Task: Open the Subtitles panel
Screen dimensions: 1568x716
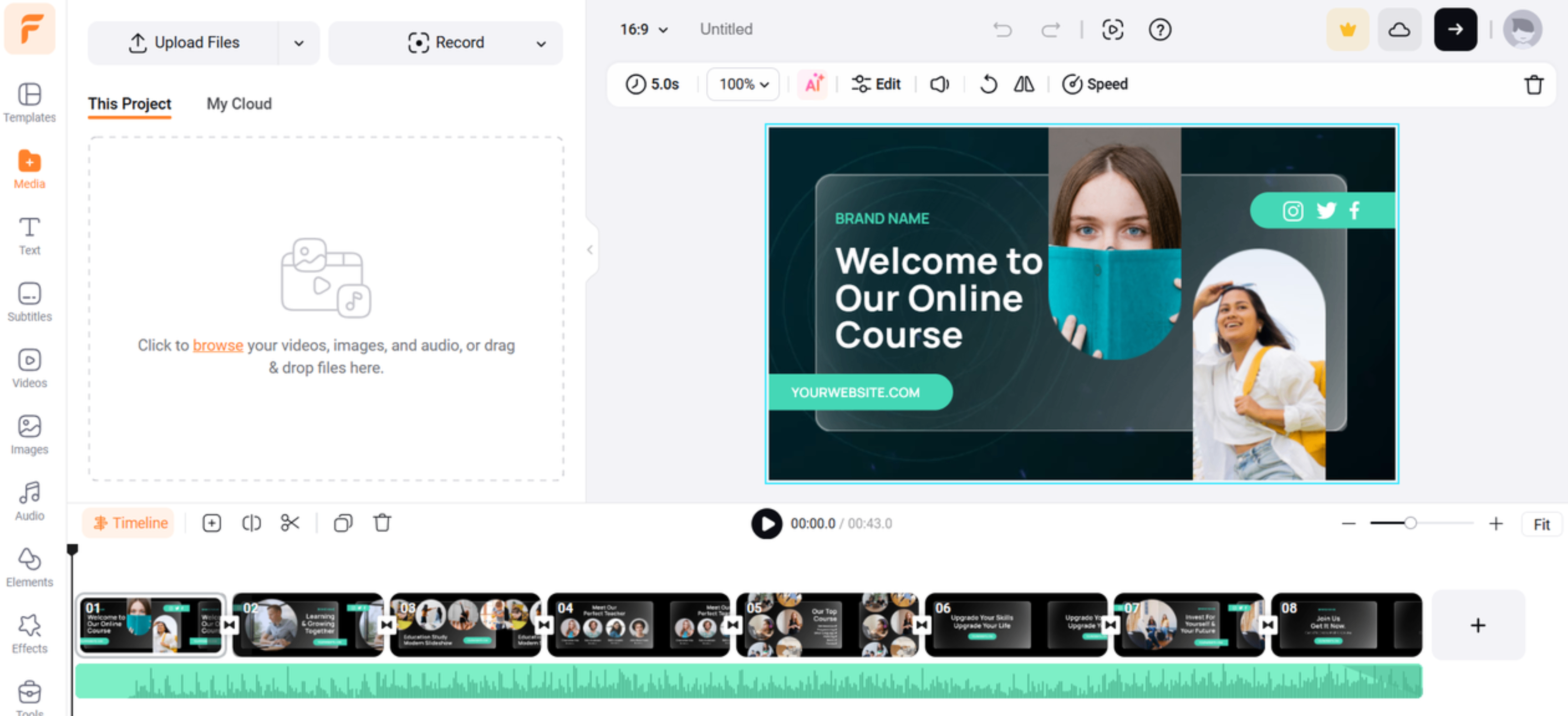Action: coord(29,302)
